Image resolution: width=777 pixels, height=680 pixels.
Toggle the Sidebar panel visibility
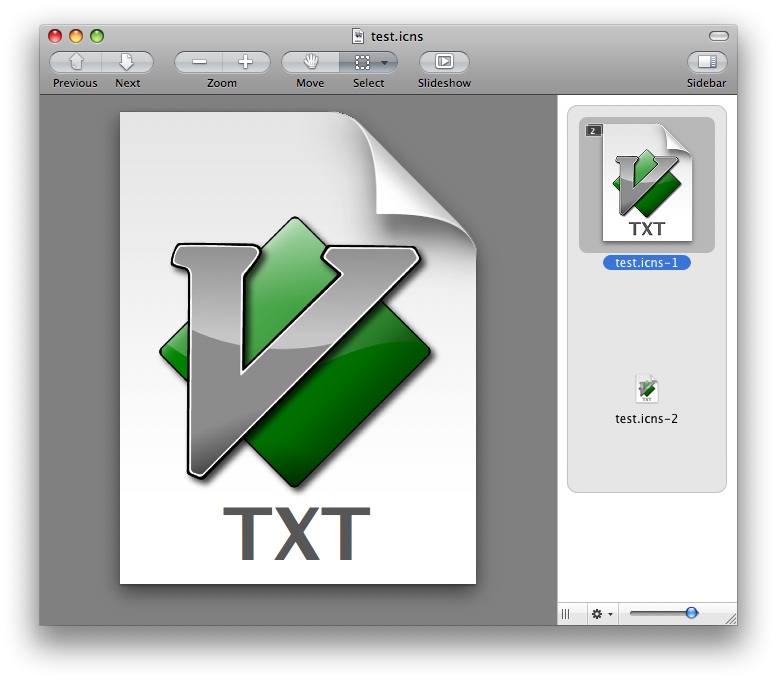pos(707,62)
